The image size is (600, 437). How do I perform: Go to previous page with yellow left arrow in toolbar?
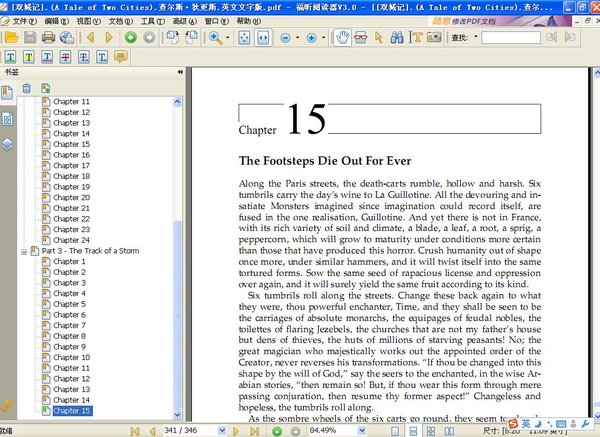[x=91, y=38]
